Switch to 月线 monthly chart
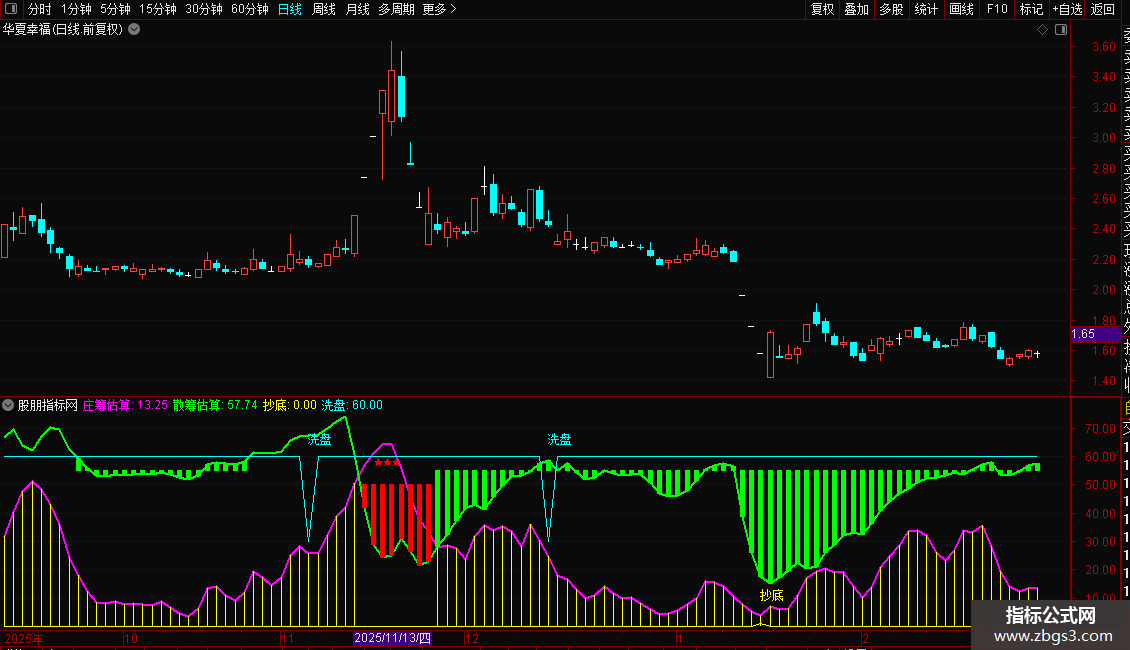This screenshot has width=1130, height=650. coord(357,9)
